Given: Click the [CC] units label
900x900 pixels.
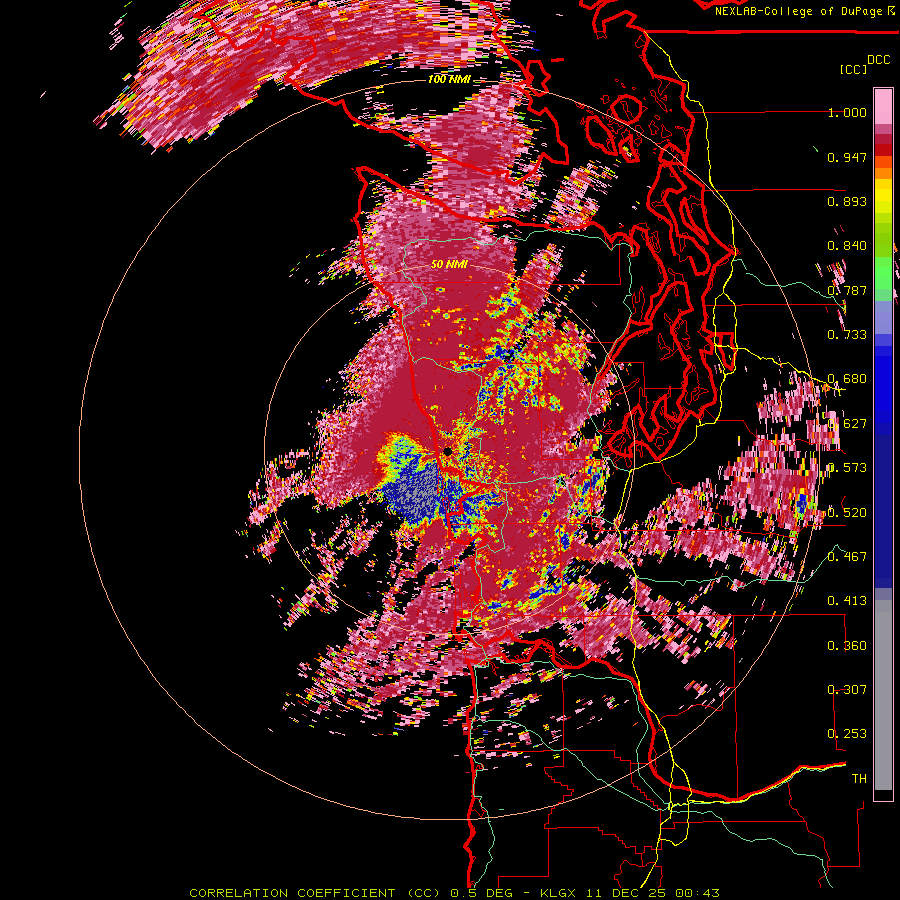Looking at the screenshot, I should (854, 69).
